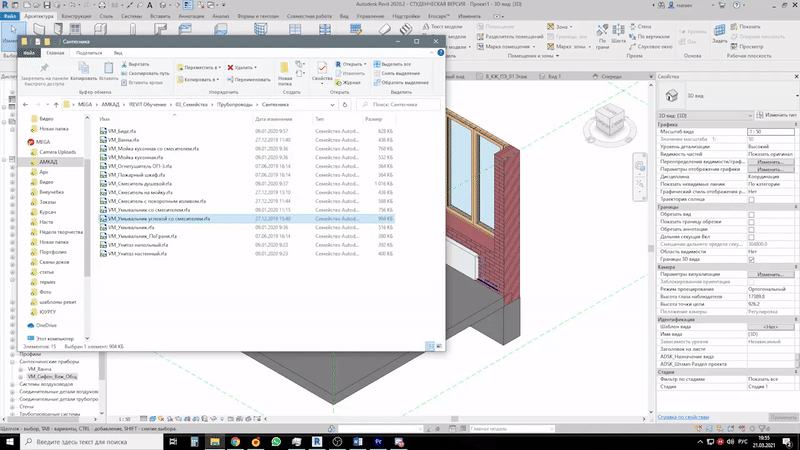The width and height of the screenshot is (800, 450).
Task: Expand the Переместить в dropdown
Action: (x=218, y=66)
